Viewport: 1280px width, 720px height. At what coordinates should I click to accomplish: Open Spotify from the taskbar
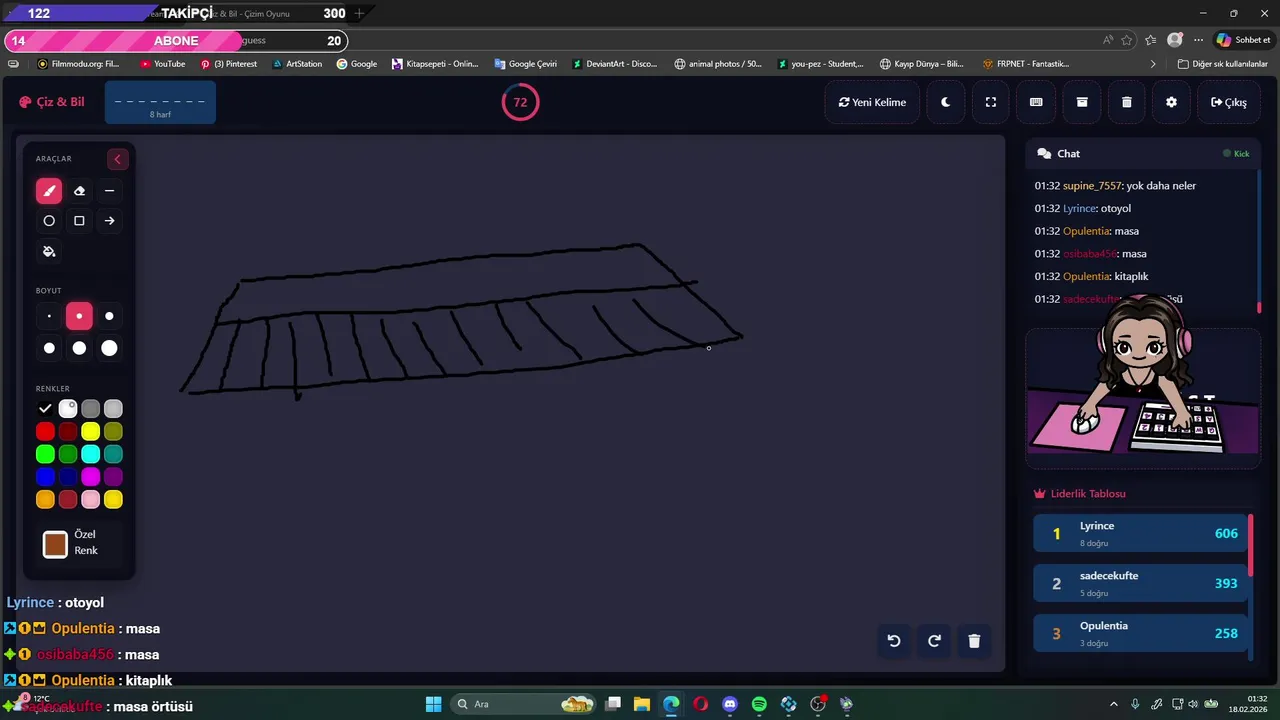click(x=759, y=704)
